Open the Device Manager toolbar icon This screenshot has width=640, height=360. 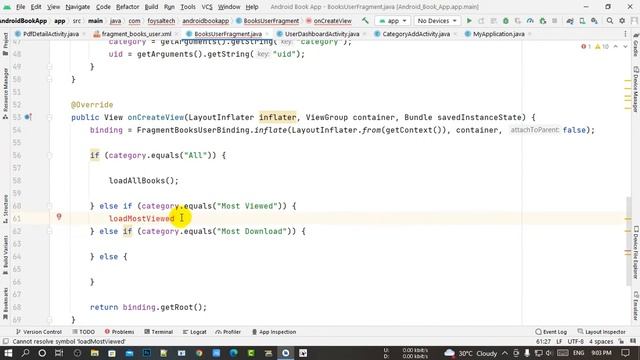(582, 21)
